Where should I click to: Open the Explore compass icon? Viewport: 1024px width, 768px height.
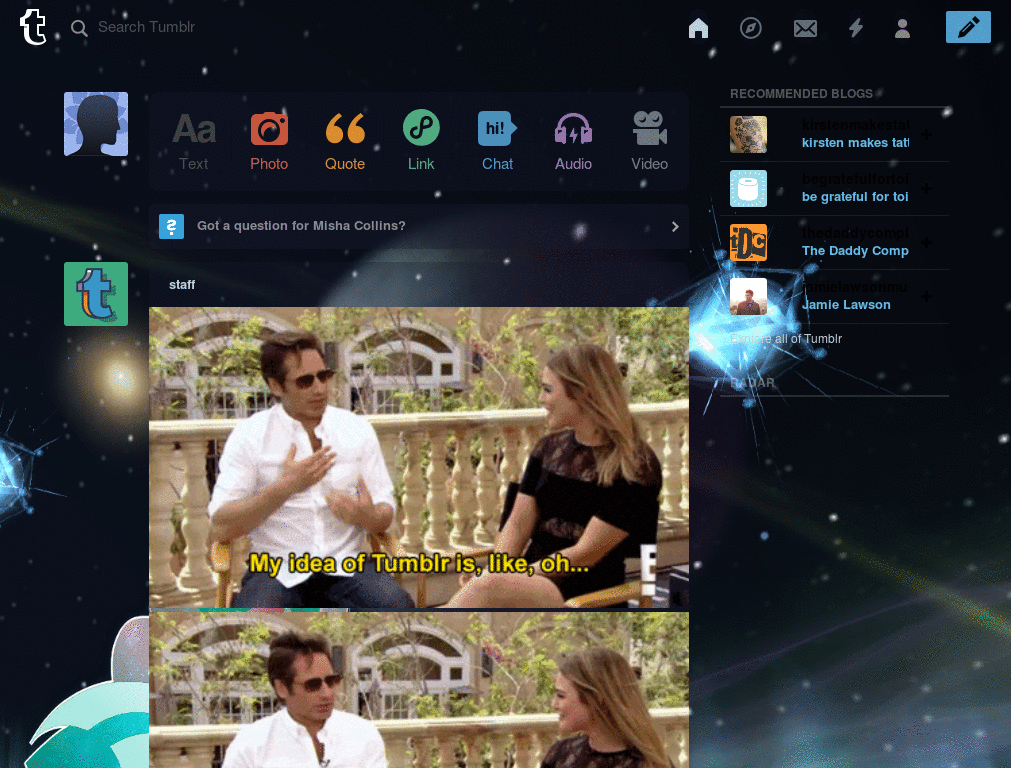[x=751, y=28]
